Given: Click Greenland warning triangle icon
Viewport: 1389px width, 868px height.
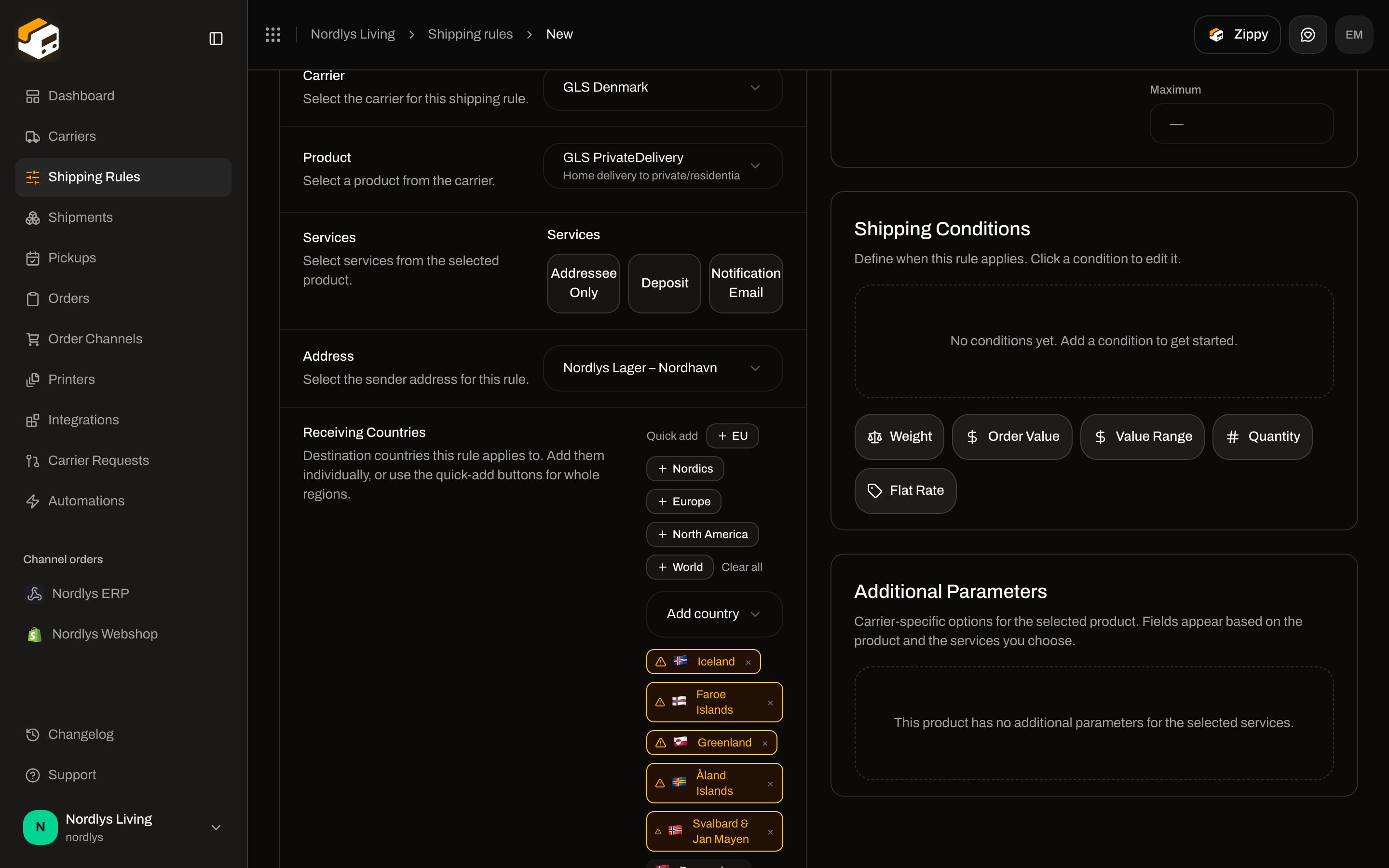Looking at the screenshot, I should coord(661,743).
